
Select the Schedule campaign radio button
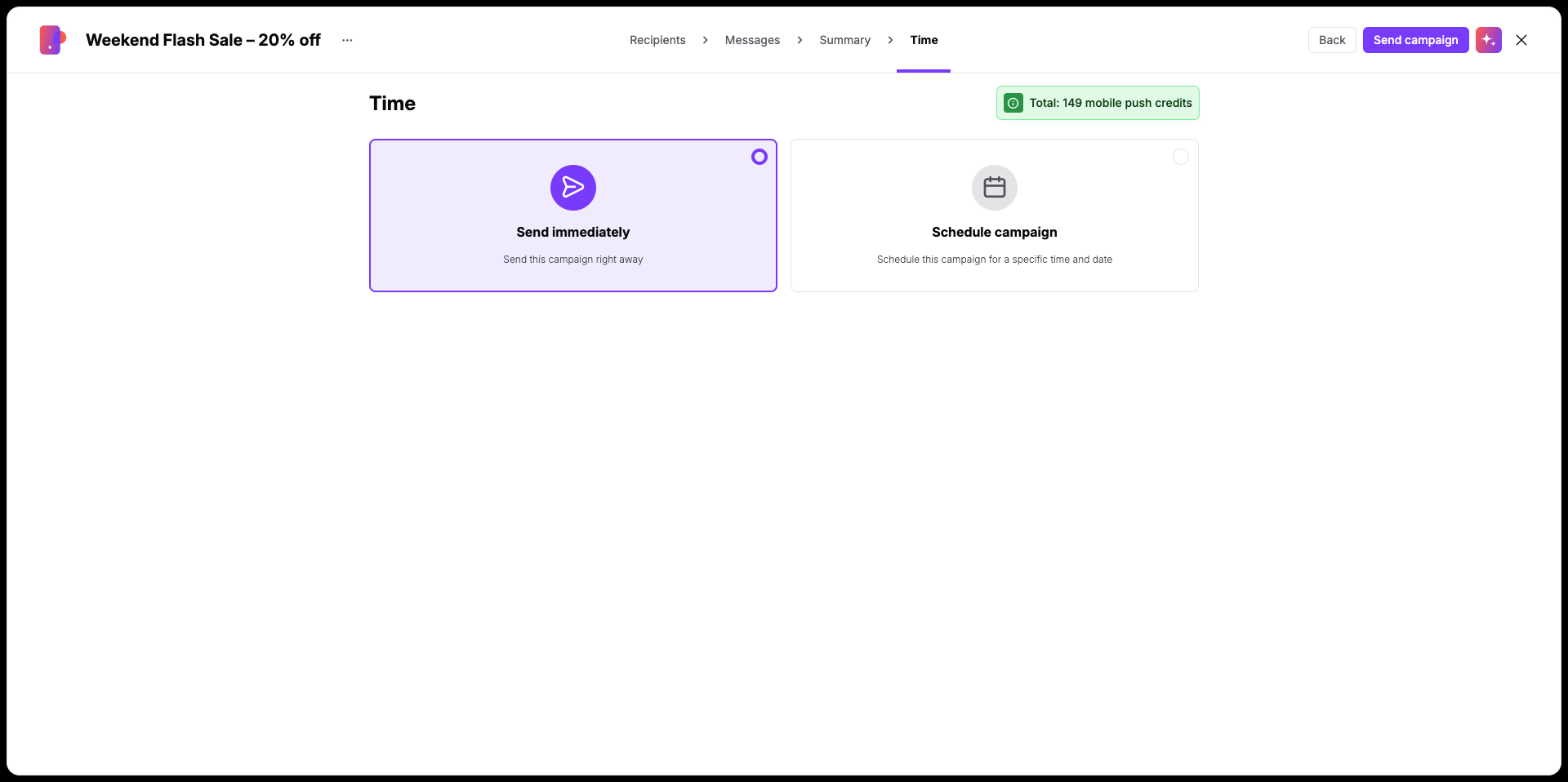1181,157
